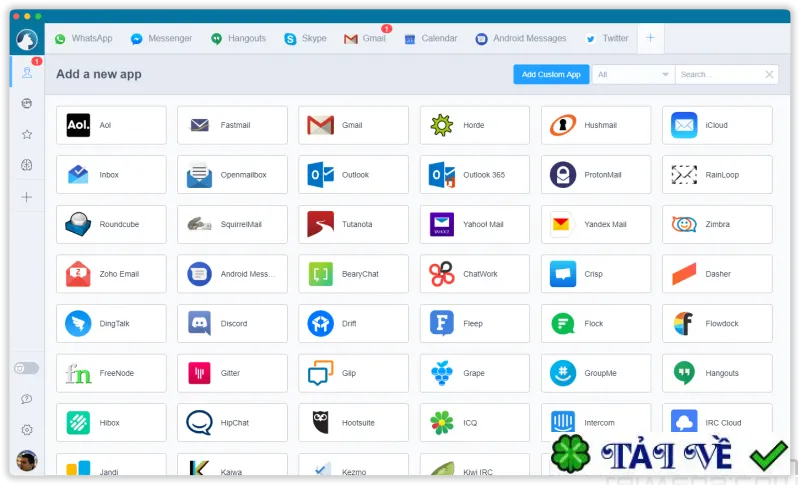The width and height of the screenshot is (800, 485).
Task: Add the Horde app
Action: (x=475, y=125)
